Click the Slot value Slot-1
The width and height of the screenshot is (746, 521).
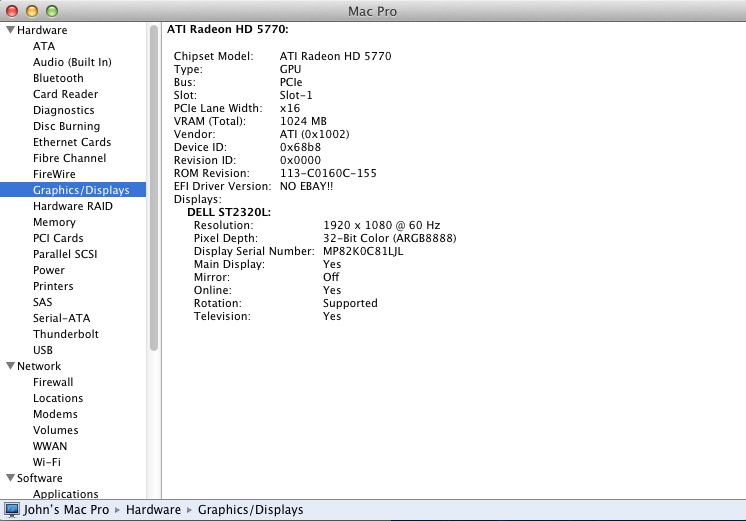pos(296,95)
